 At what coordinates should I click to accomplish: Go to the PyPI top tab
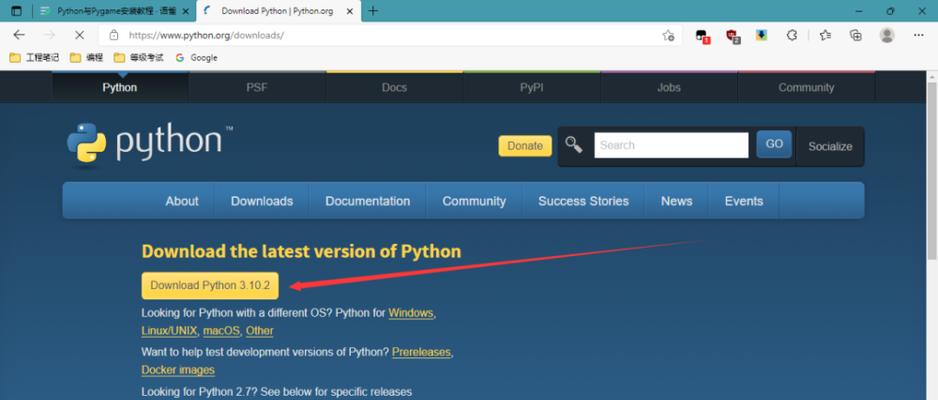point(531,87)
